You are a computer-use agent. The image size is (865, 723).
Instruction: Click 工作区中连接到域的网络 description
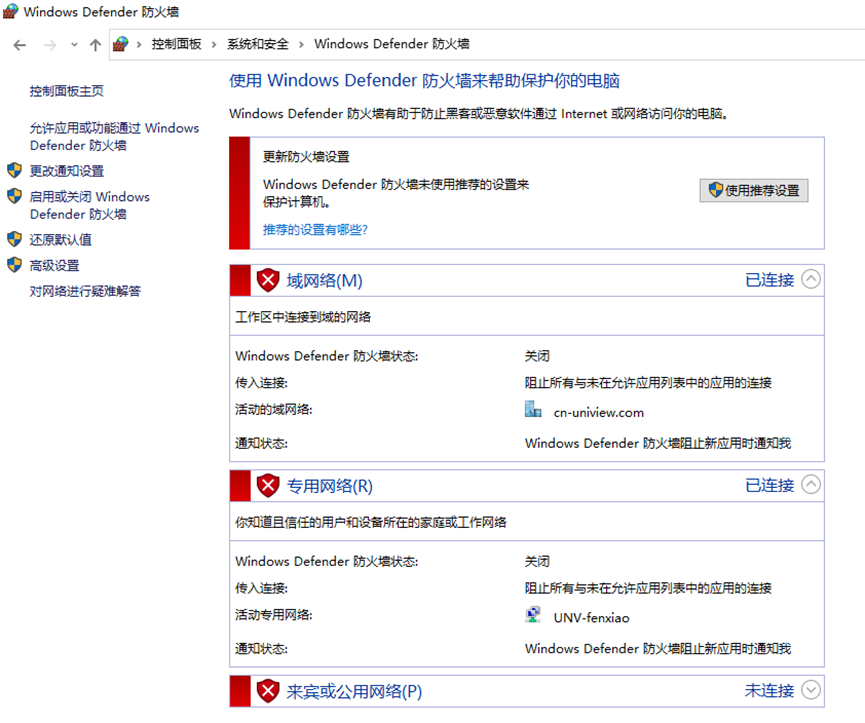[303, 317]
